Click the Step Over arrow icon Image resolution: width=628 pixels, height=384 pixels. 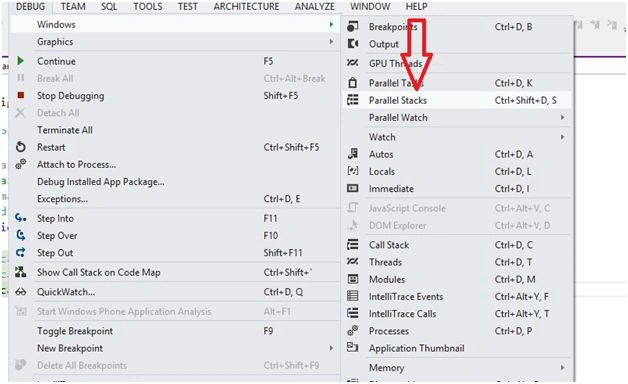20,235
